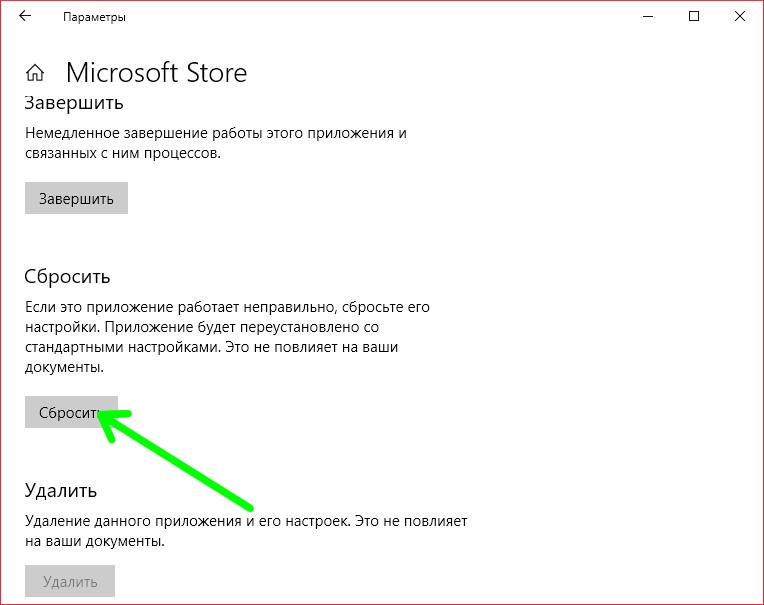Image resolution: width=764 pixels, height=605 pixels.
Task: Go back with the arrow icon
Action: (25, 16)
